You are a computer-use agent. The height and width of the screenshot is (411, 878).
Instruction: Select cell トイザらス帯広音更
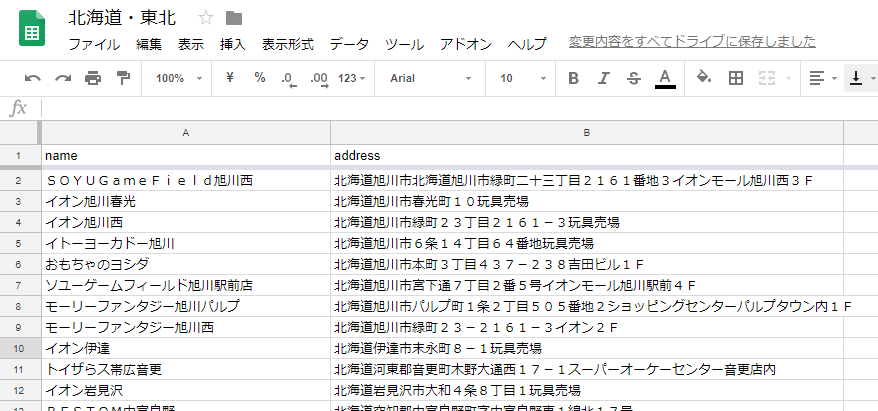click(186, 370)
